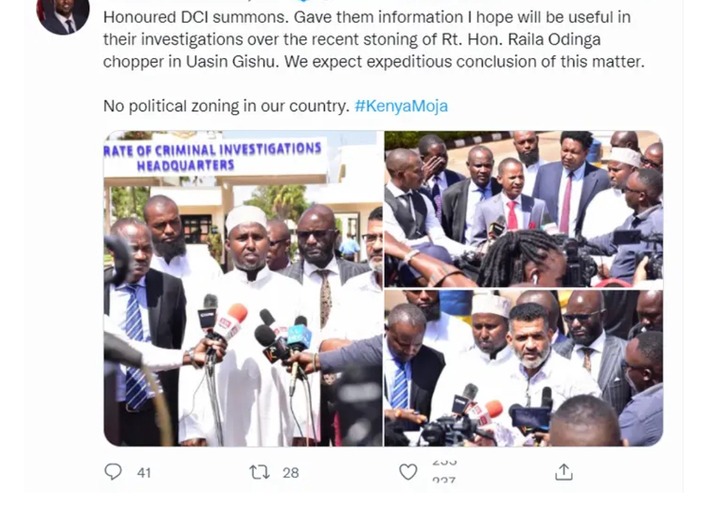Viewport: 720px width, 518px height.
Task: Click the retweet count showing 28
Action: tap(291, 473)
